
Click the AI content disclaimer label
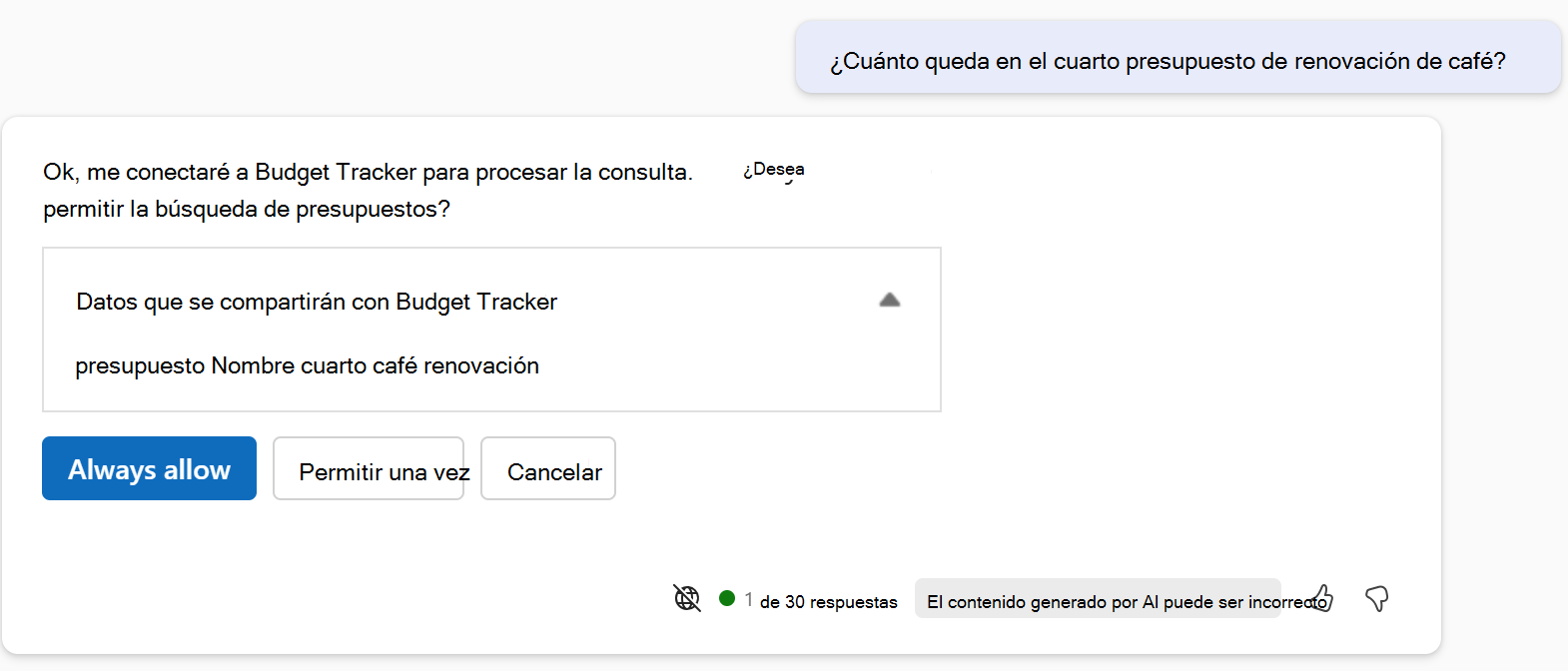[1097, 600]
